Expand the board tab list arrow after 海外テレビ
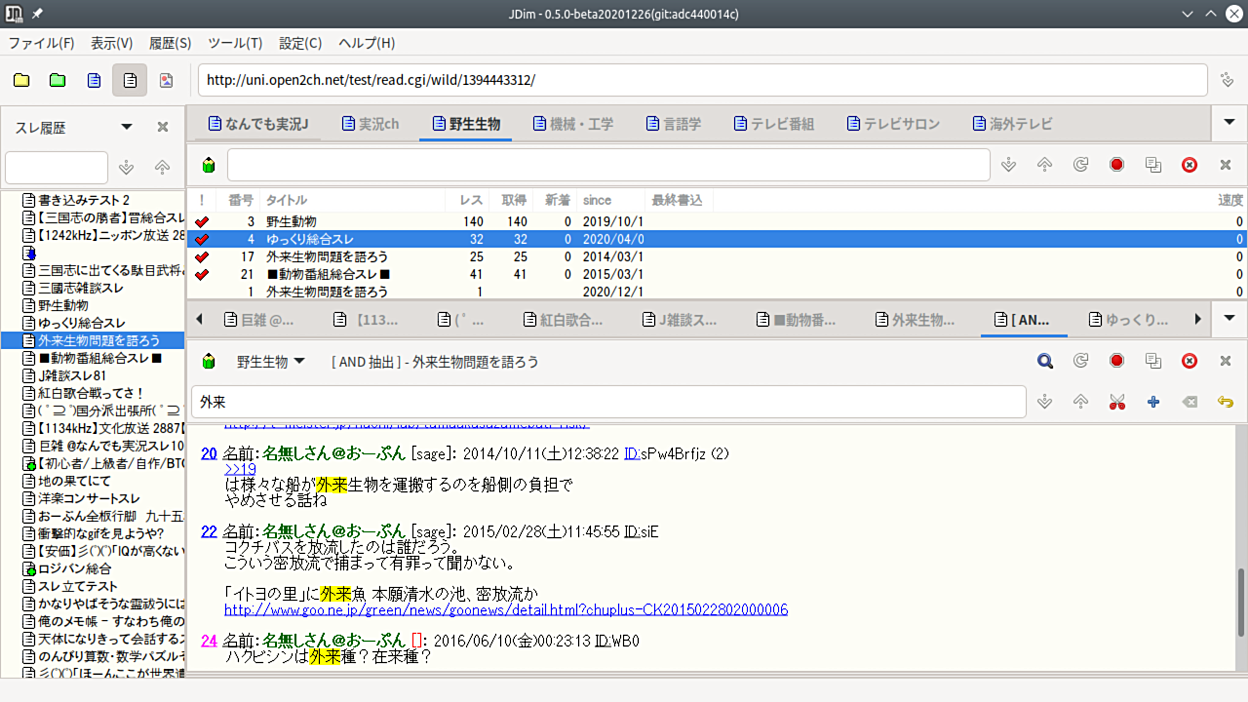Image resolution: width=1248 pixels, height=702 pixels. pyautogui.click(x=1229, y=123)
